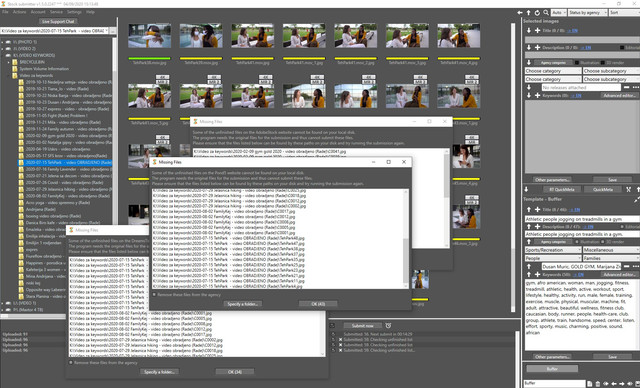Toggle Illustration checkbox in Selected images panel
640x388 pixels.
tap(577, 62)
